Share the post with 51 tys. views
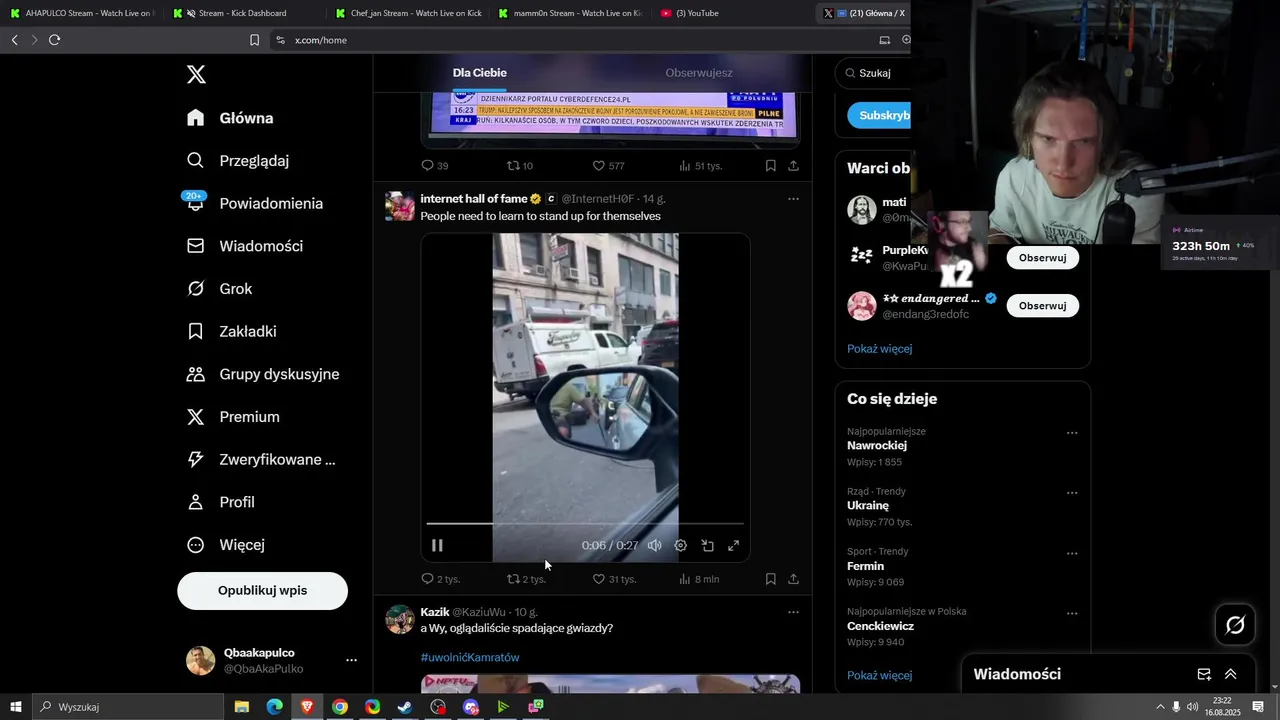This screenshot has width=1280, height=720. [793, 166]
